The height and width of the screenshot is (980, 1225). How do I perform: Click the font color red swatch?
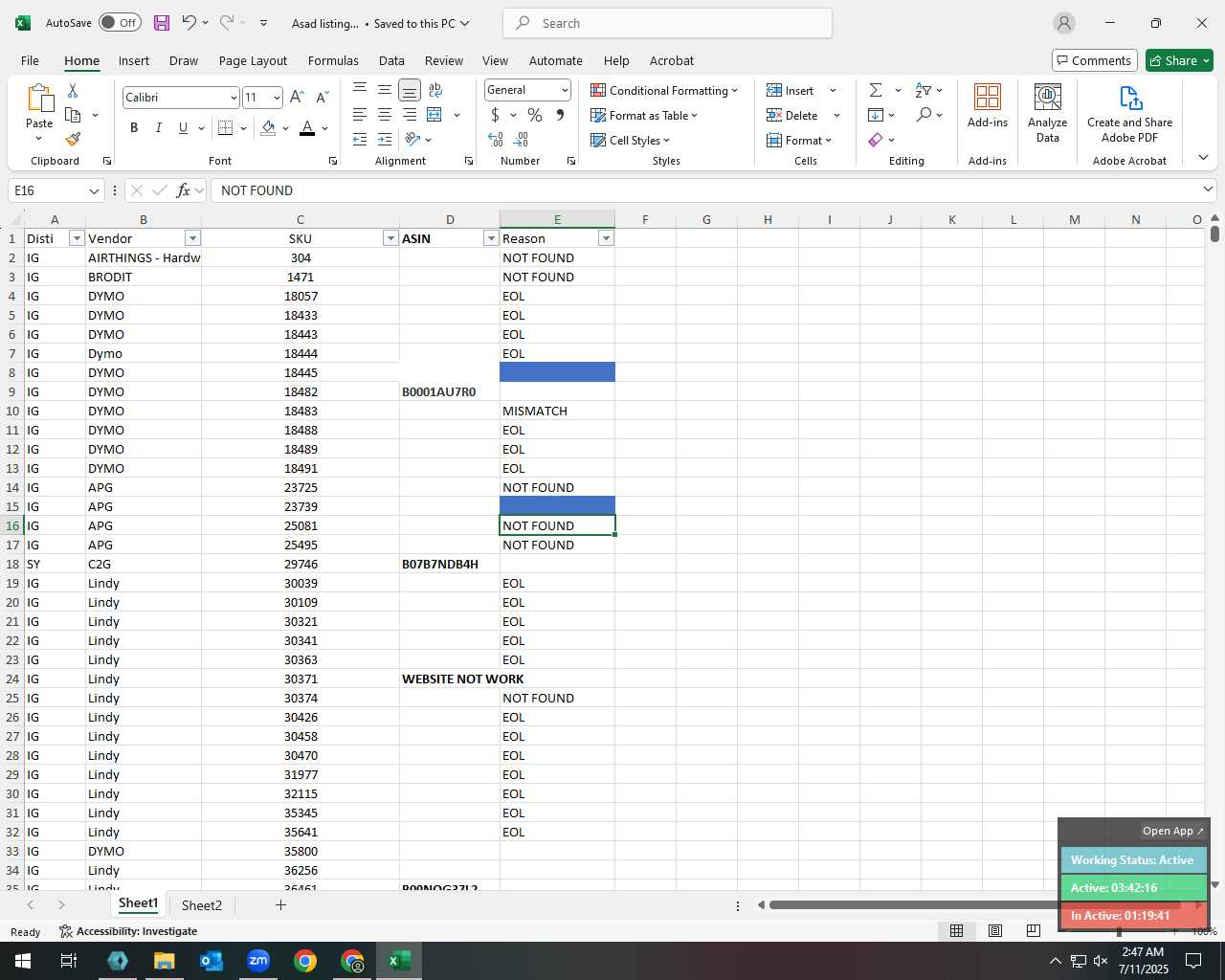tap(307, 128)
